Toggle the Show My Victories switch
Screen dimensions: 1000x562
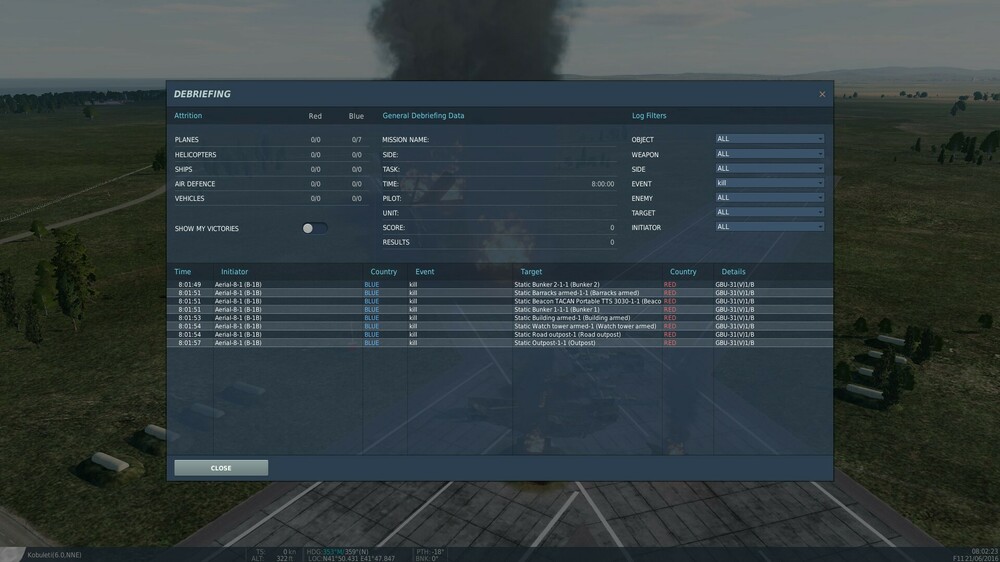click(x=314, y=228)
